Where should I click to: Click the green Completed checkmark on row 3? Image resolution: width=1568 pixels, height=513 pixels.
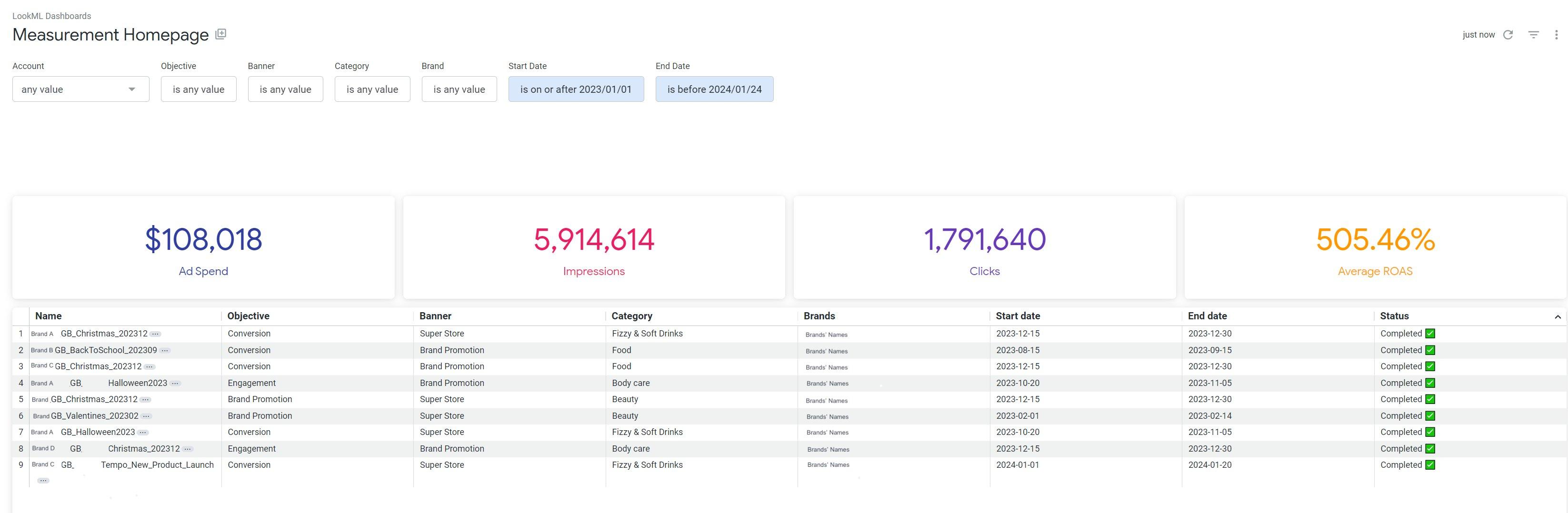(1429, 366)
